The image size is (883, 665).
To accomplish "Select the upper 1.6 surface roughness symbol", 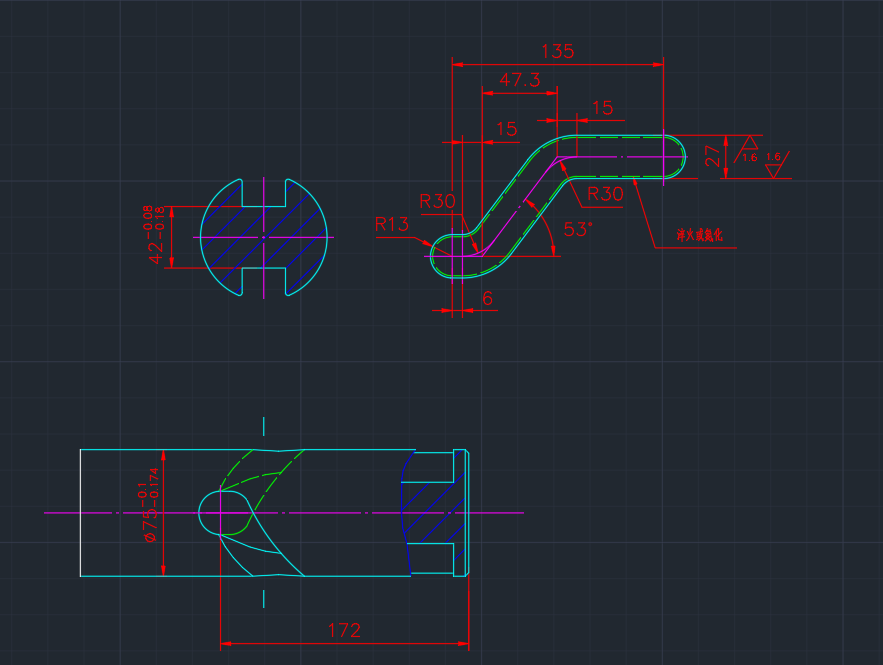I will click(749, 148).
